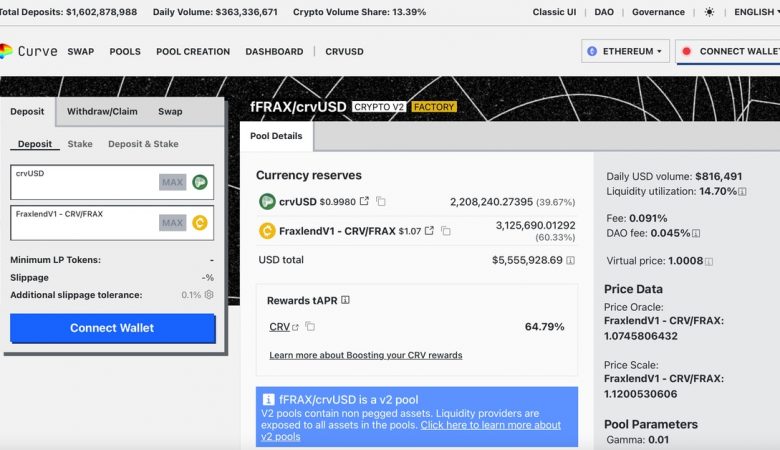Click the Classic UI link
780x450 pixels.
554,12
